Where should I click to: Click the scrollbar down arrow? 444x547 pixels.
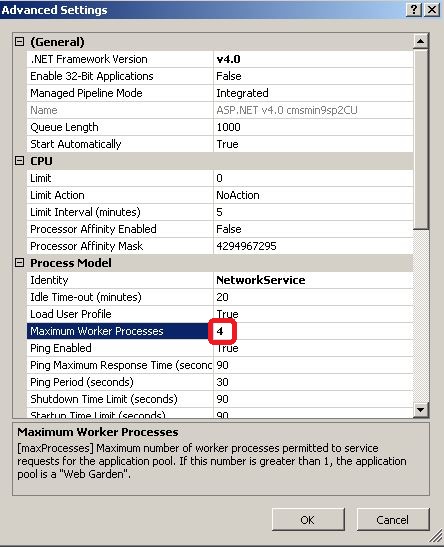[421, 410]
